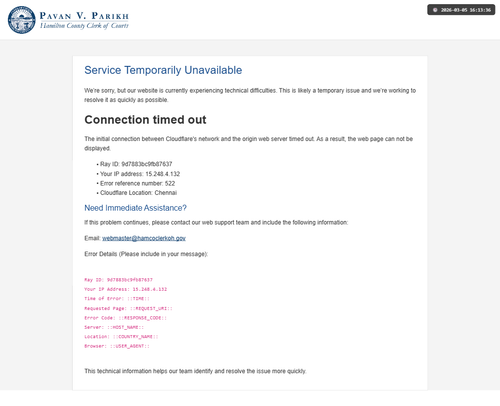
Task: Click the Hamilton County Clerk of Courts subtitle
Action: click(84, 26)
